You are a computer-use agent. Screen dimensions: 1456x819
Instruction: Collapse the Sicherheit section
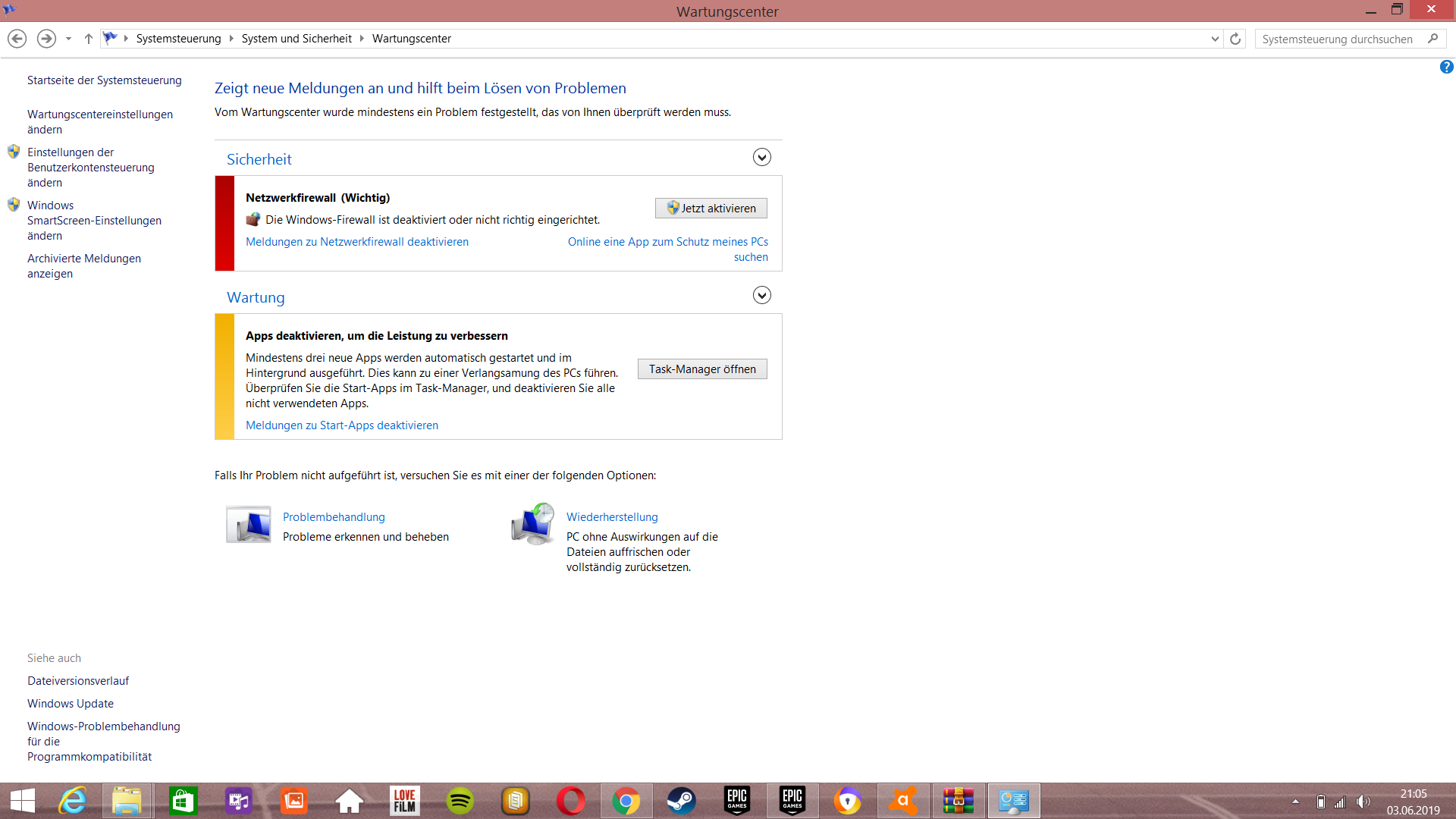pyautogui.click(x=761, y=157)
